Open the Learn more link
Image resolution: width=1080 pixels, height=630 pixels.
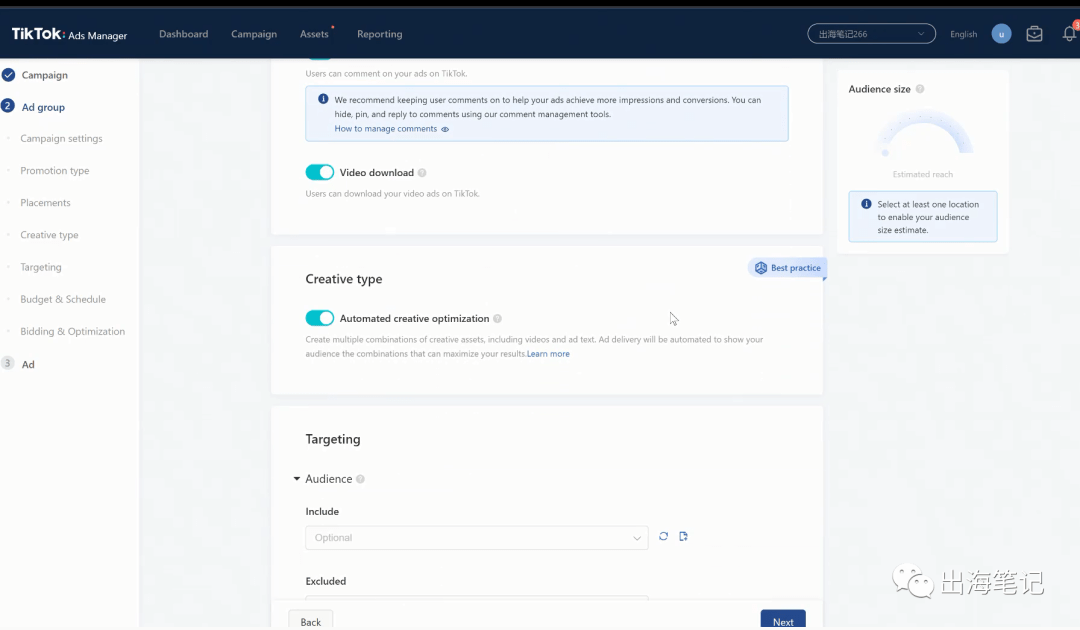[548, 354]
